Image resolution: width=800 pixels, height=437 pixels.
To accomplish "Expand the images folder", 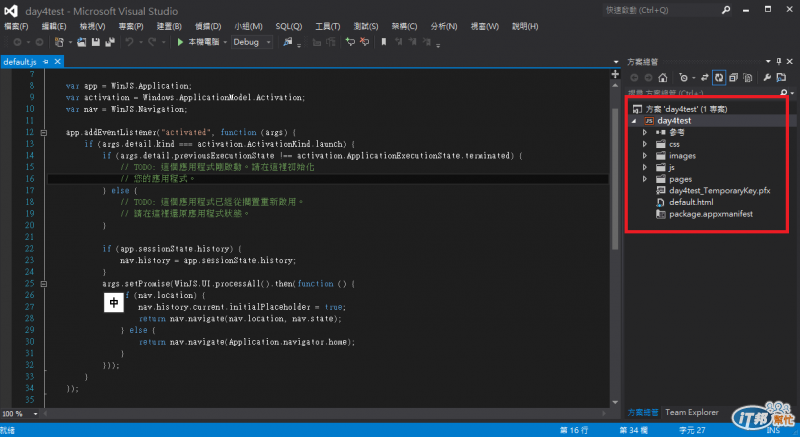I will (x=645, y=156).
